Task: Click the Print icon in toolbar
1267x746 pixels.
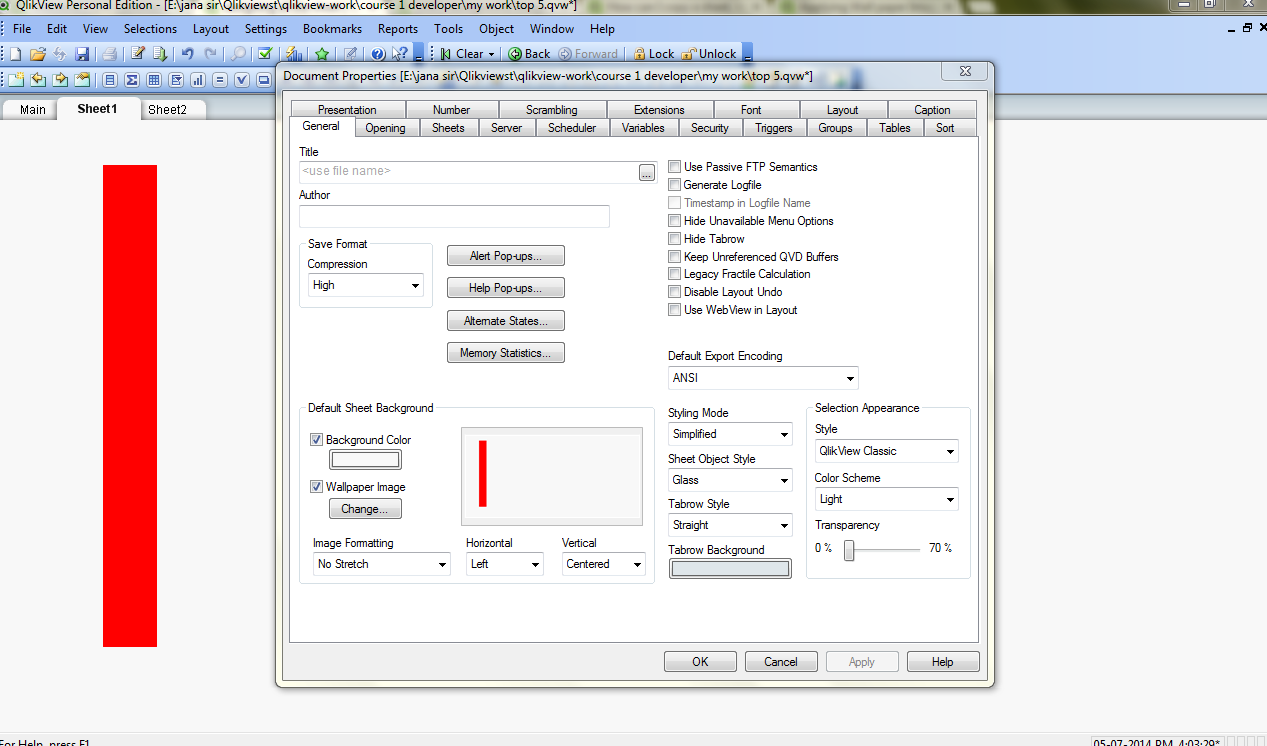Action: pyautogui.click(x=109, y=54)
